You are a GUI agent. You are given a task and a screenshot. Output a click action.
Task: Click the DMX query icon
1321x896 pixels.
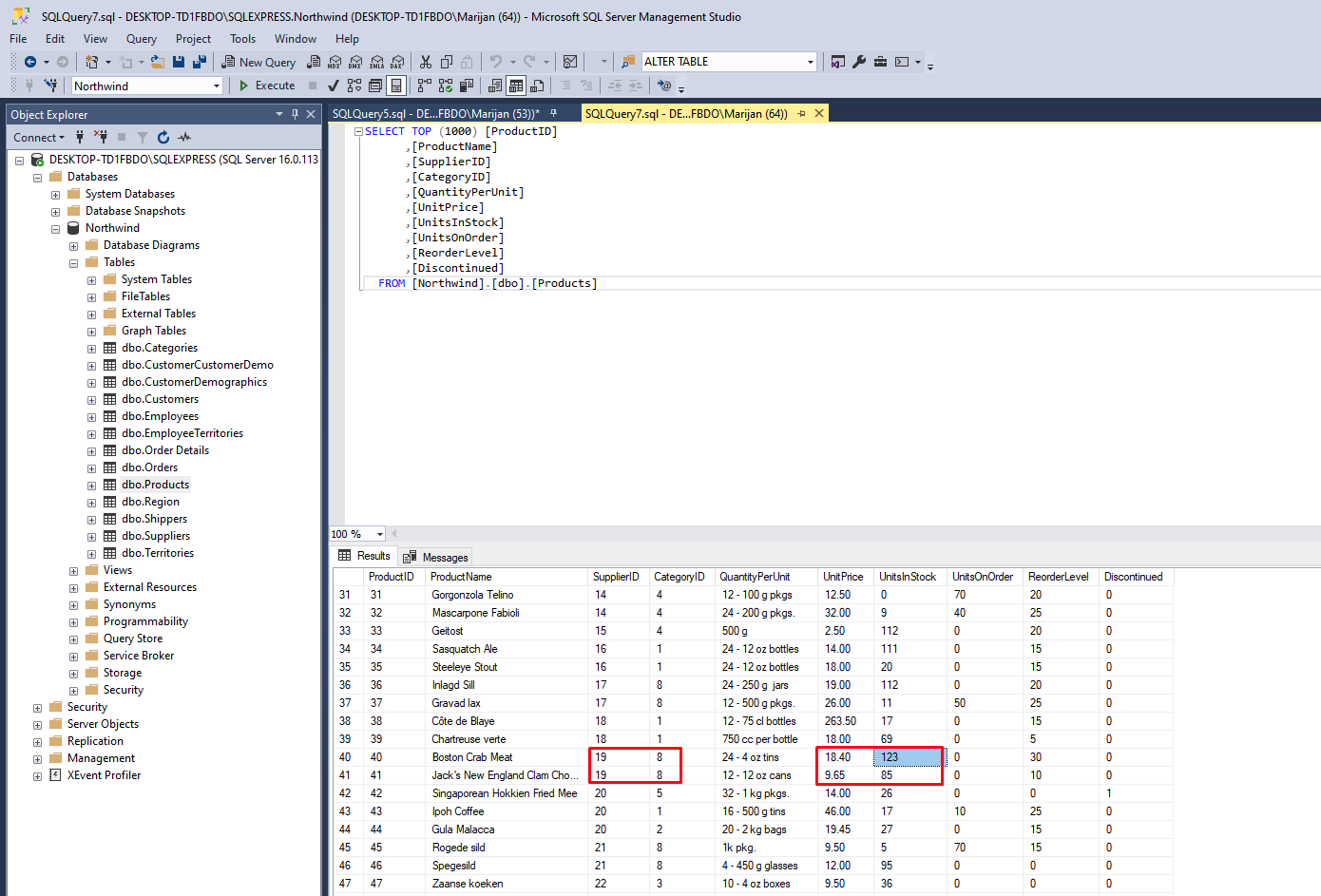[355, 62]
